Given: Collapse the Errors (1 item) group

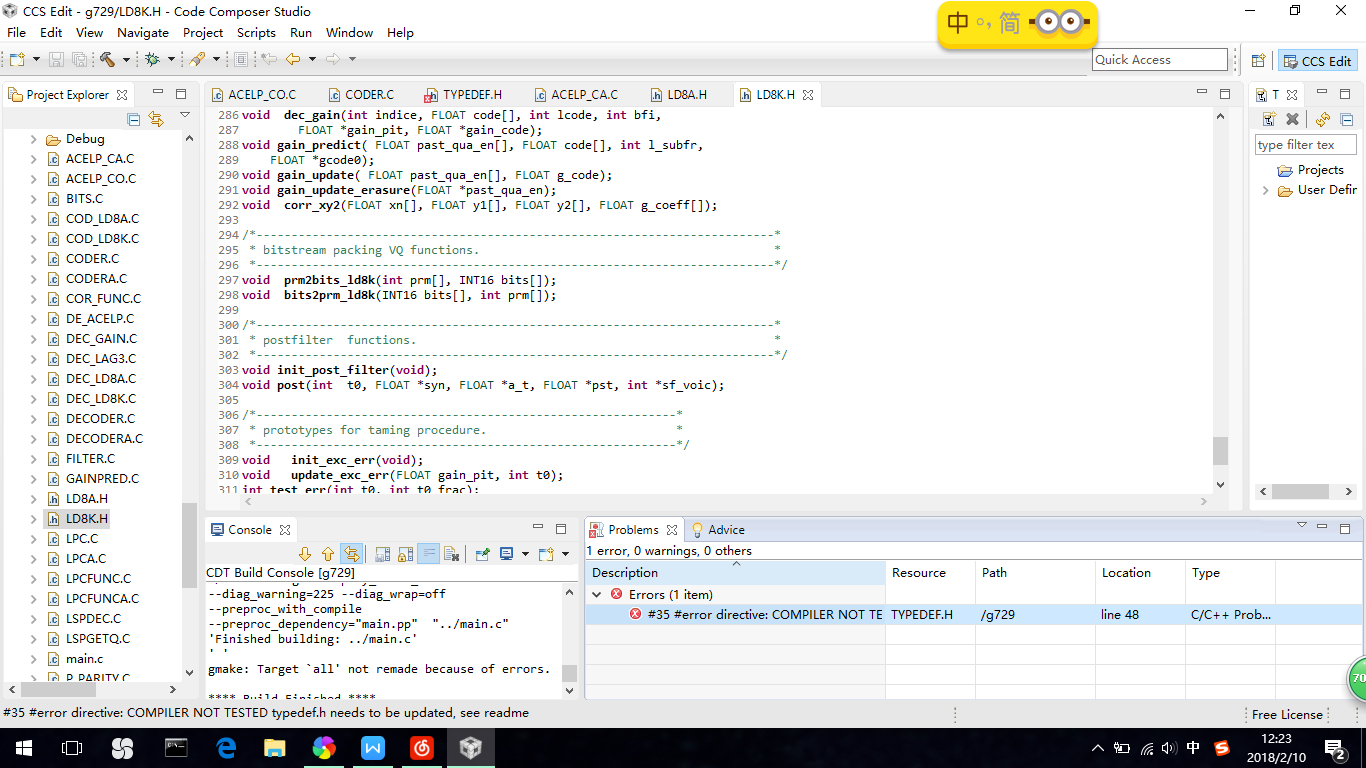Looking at the screenshot, I should (x=597, y=595).
